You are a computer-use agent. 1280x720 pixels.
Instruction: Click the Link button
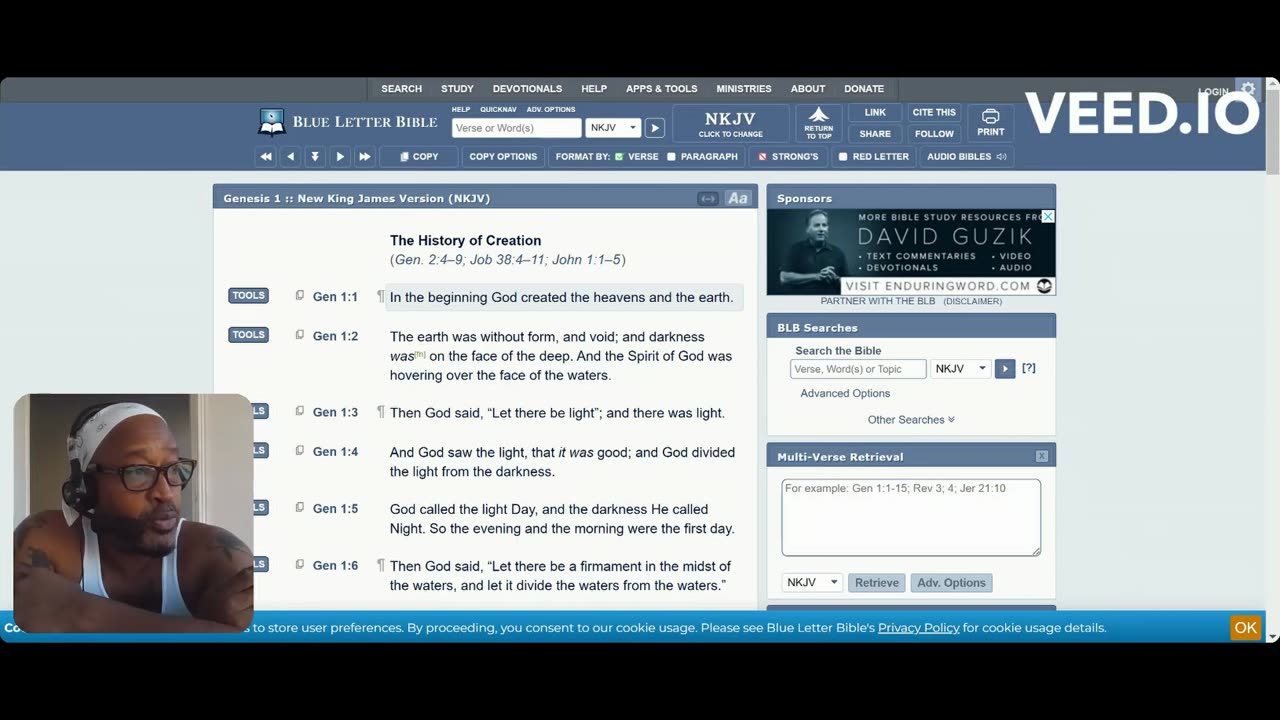click(x=875, y=113)
